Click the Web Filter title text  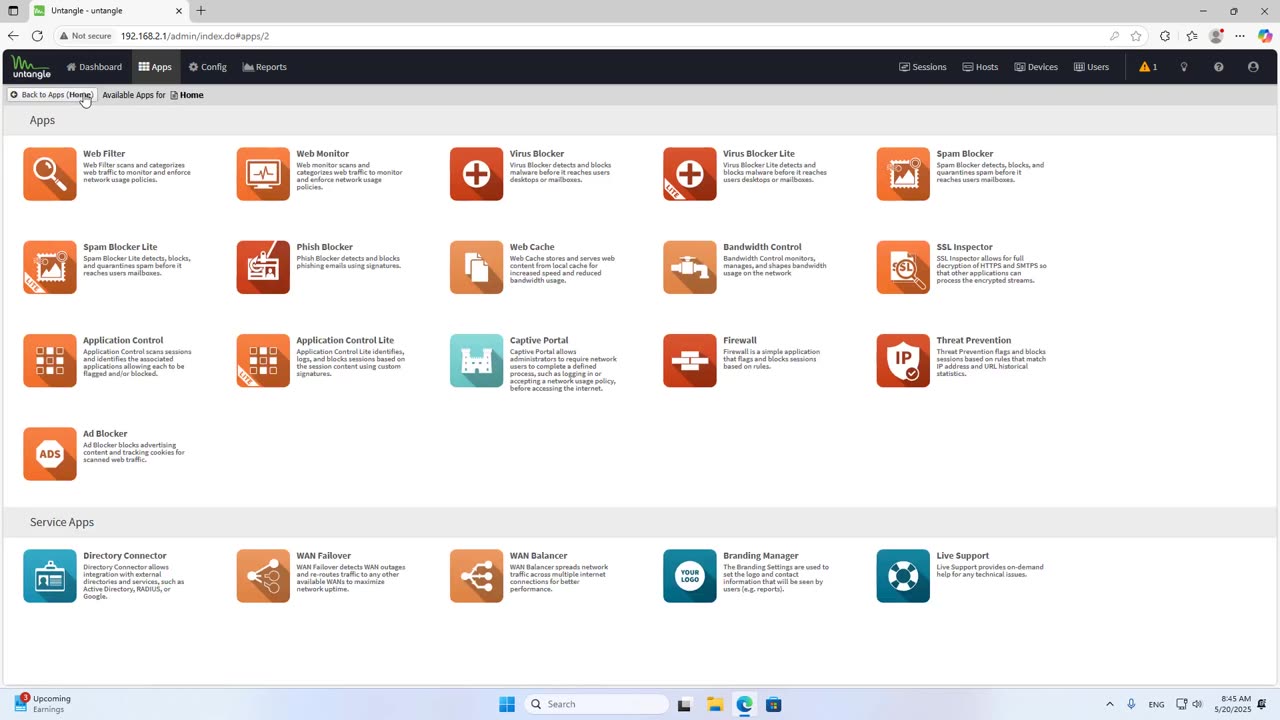(104, 154)
